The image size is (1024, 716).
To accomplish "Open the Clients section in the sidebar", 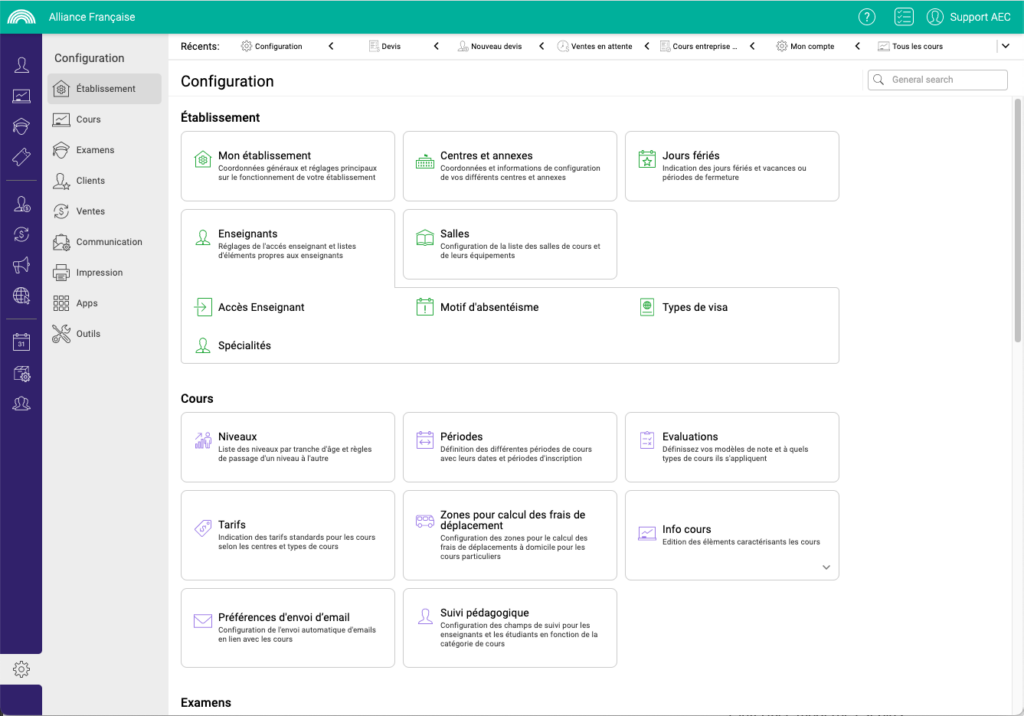I will point(90,181).
